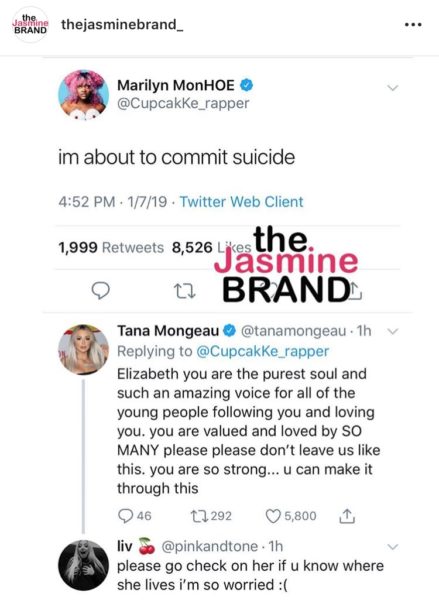439x600 pixels.
Task: Open thejasminebrand profile picture logo
Action: (30, 24)
